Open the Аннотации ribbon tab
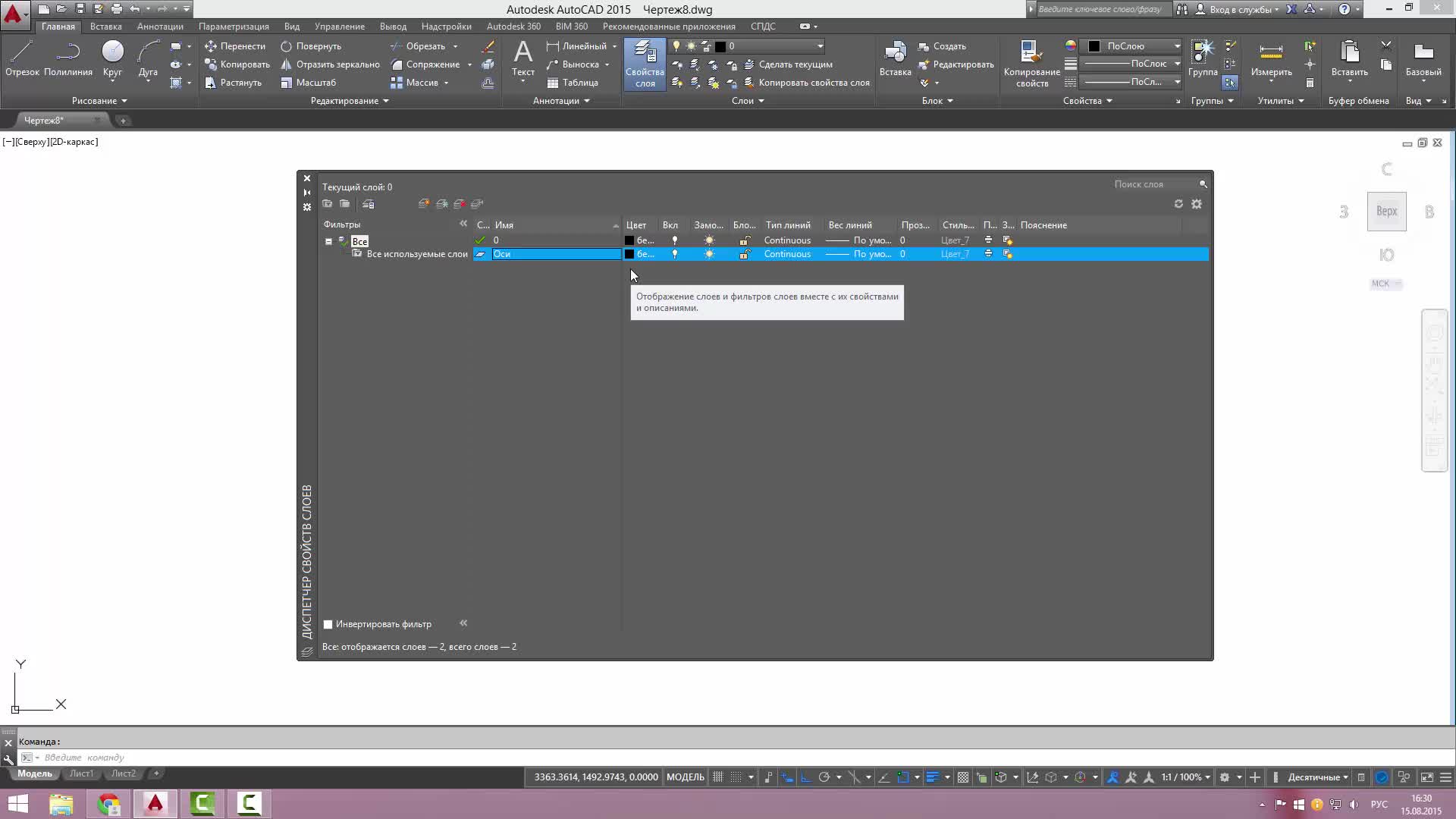The height and width of the screenshot is (819, 1456). point(160,27)
